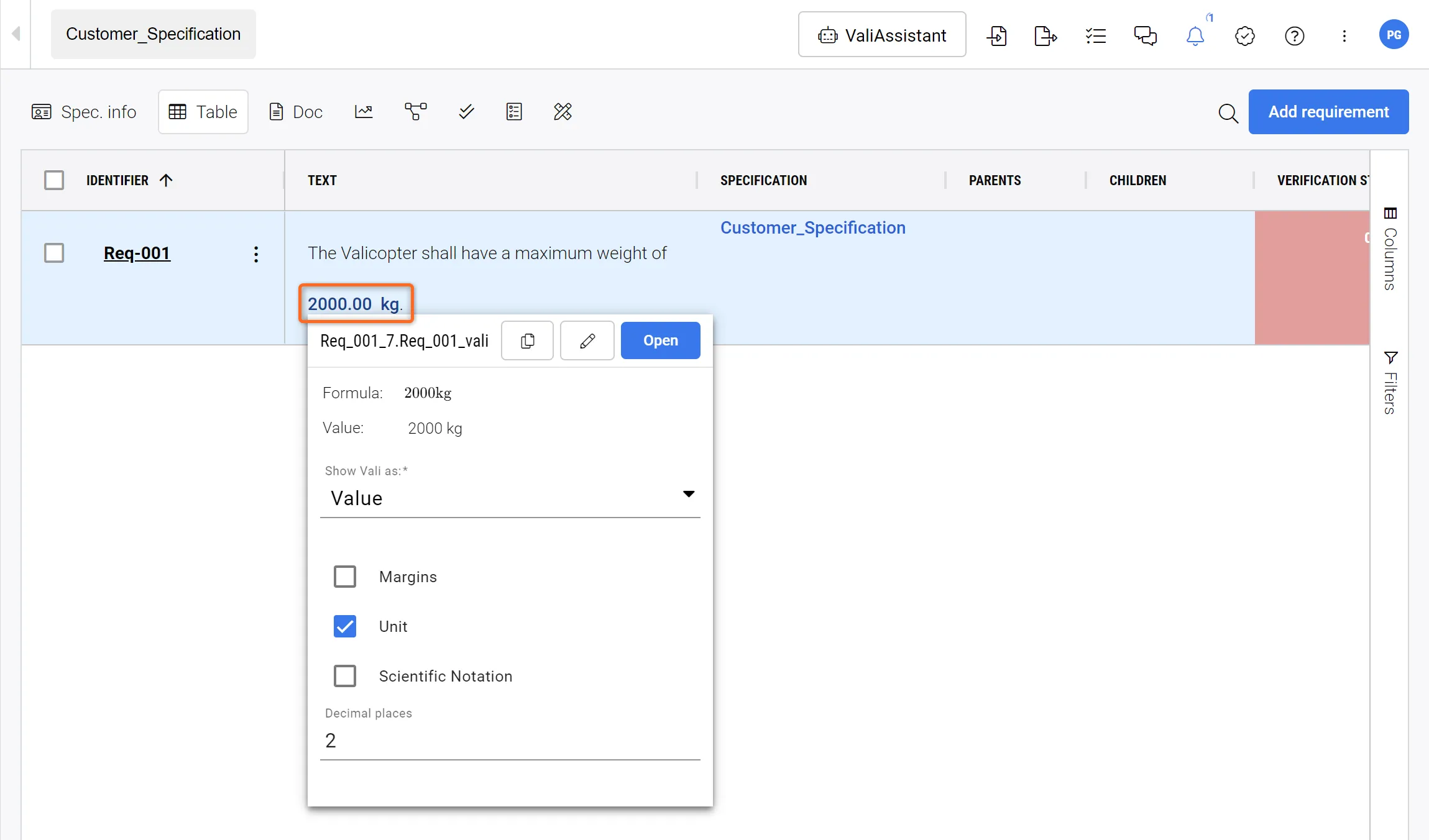Switch to the Spec. info tab
Viewport: 1429px width, 840px height.
(x=84, y=112)
